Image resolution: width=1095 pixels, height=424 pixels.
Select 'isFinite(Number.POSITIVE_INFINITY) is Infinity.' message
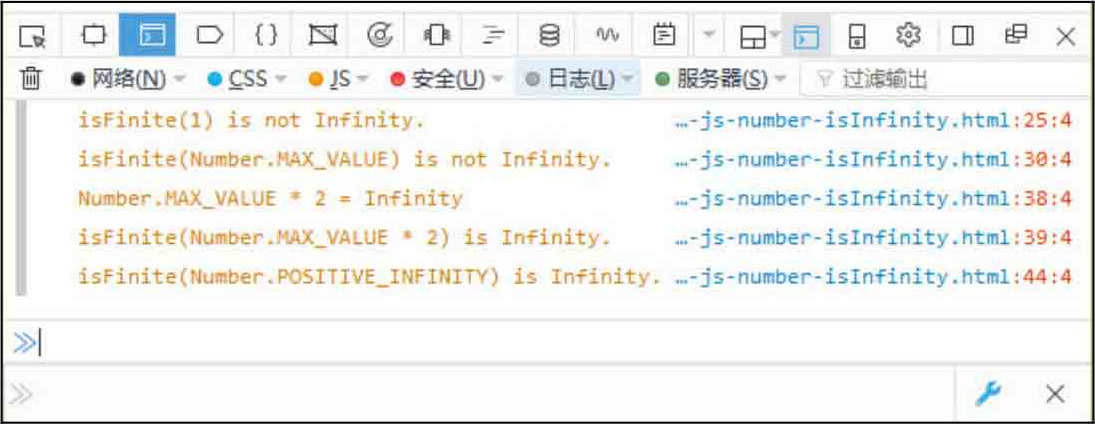(369, 277)
